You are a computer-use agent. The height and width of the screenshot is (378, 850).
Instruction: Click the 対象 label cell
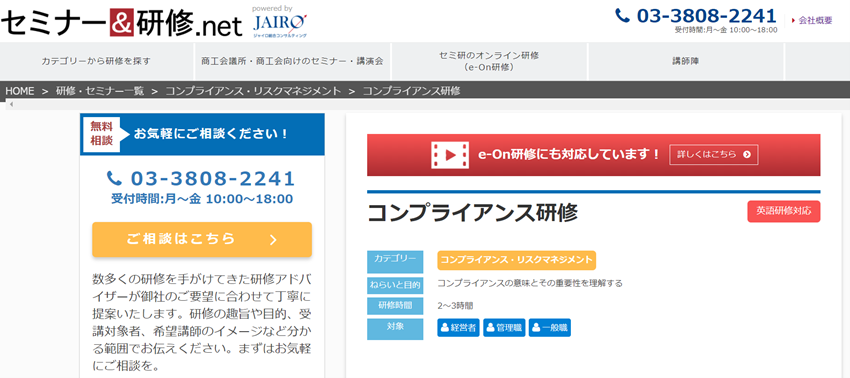pos(395,329)
